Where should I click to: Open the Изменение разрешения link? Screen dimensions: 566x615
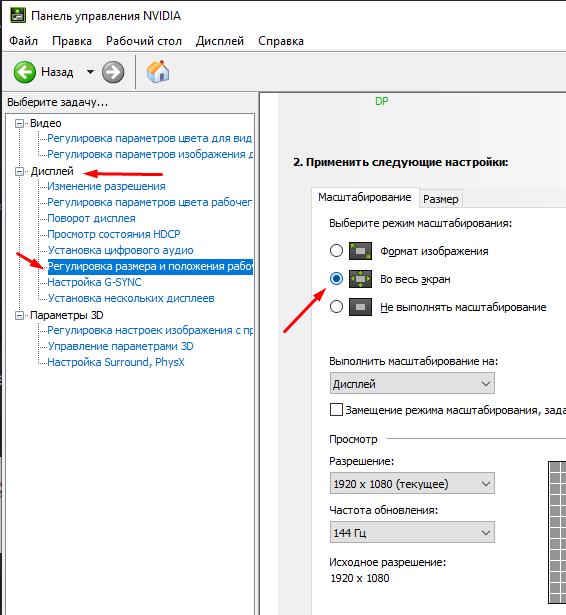tap(106, 186)
